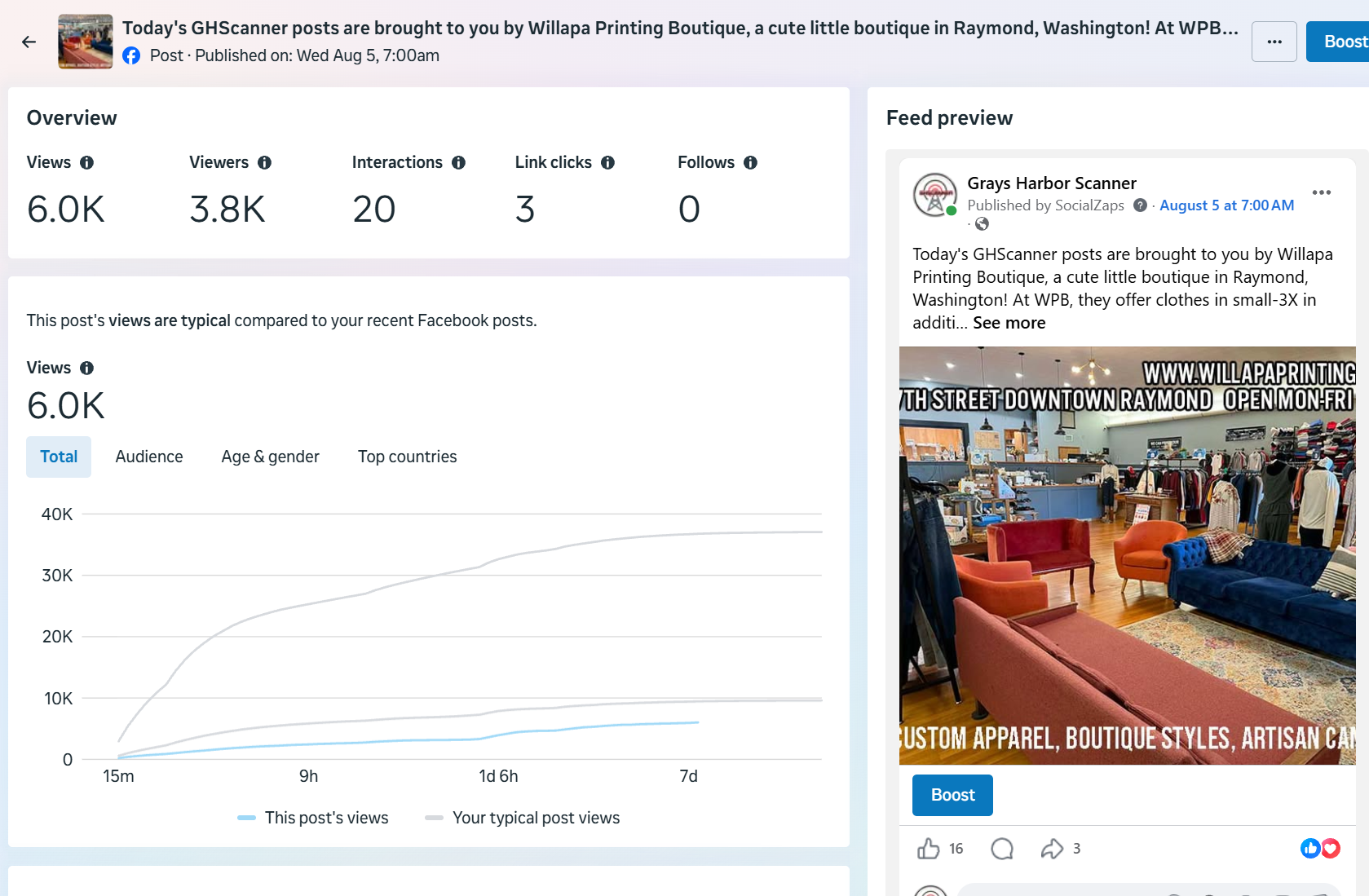Click the Boost button in the top header
Screen dimensions: 1369x896
pyautogui.click(x=1338, y=42)
